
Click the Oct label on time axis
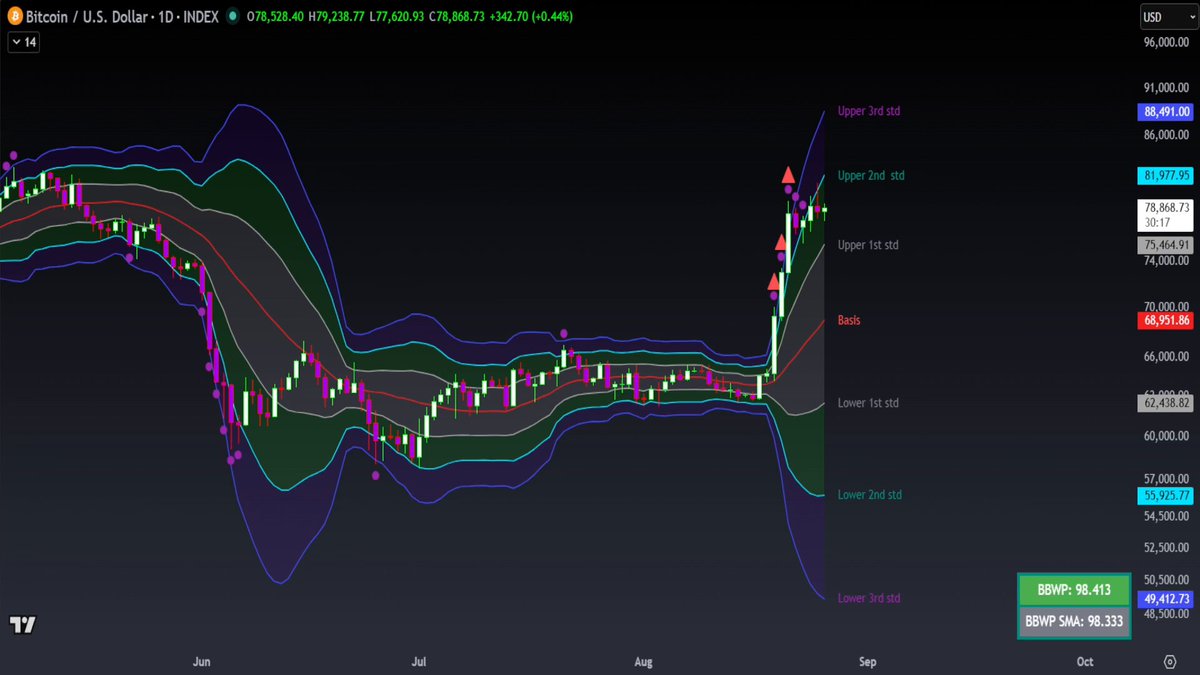1085,662
